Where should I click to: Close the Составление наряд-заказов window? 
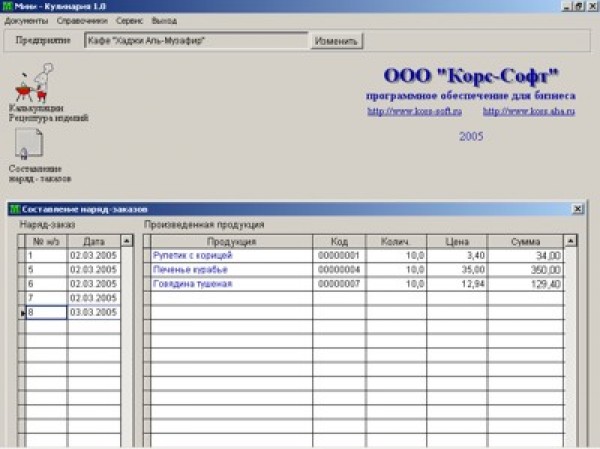(x=577, y=209)
